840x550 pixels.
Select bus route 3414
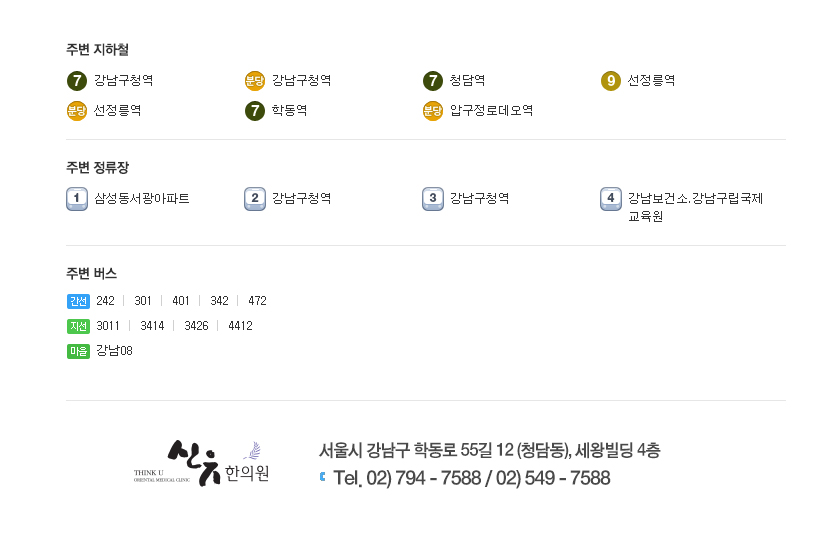point(152,326)
